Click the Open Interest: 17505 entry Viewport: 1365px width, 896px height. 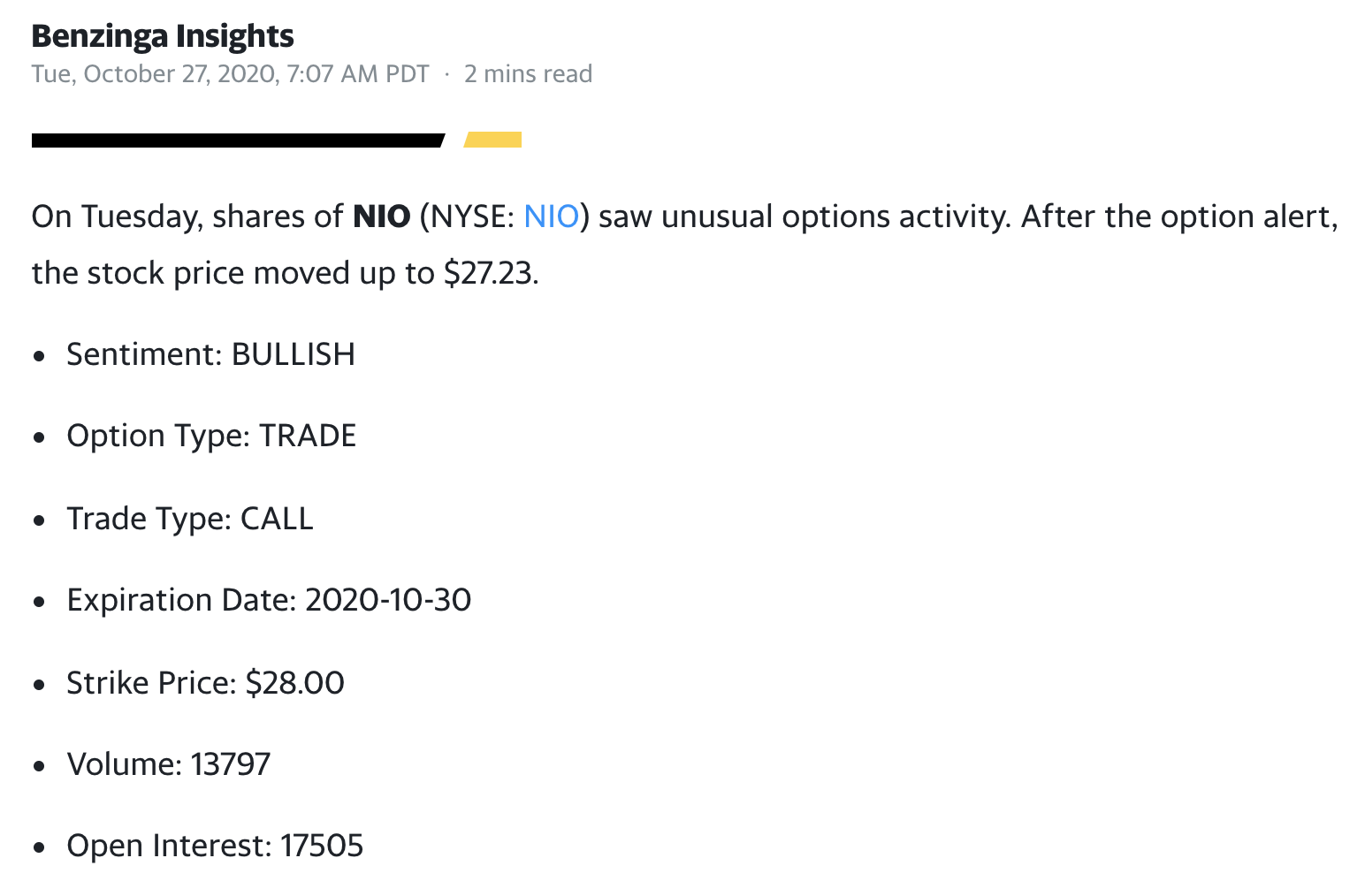(215, 846)
